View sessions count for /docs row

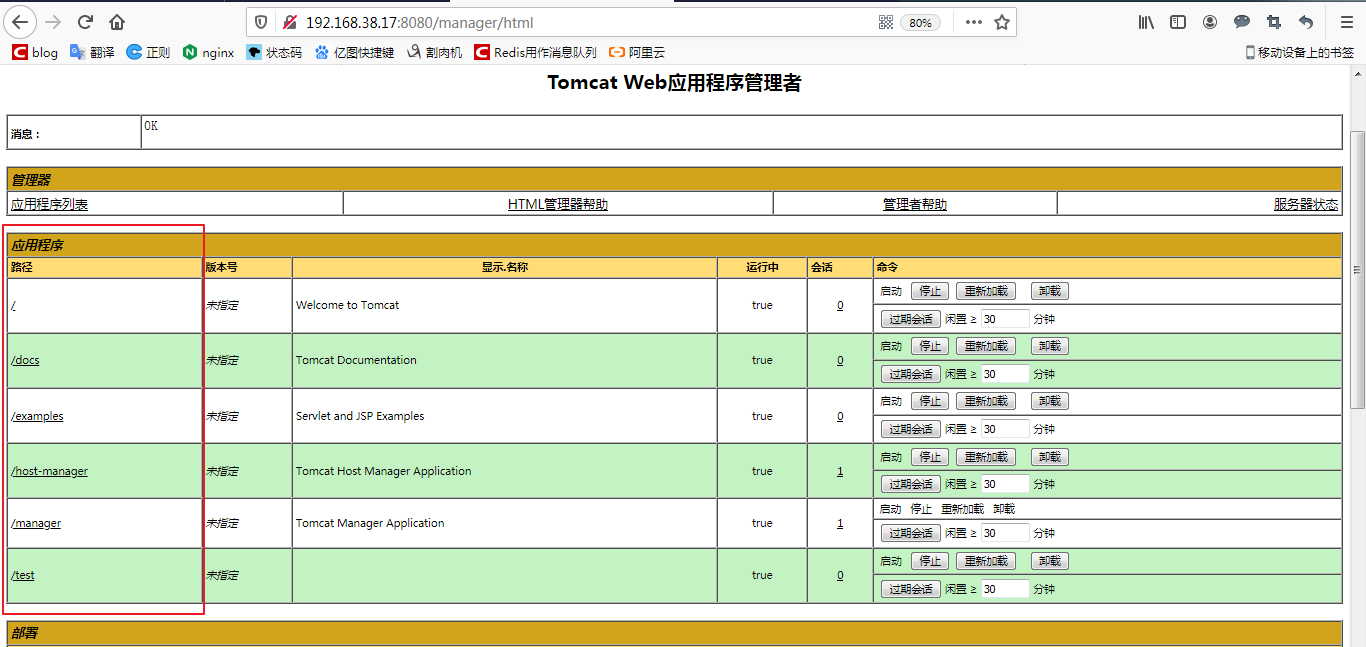(840, 360)
